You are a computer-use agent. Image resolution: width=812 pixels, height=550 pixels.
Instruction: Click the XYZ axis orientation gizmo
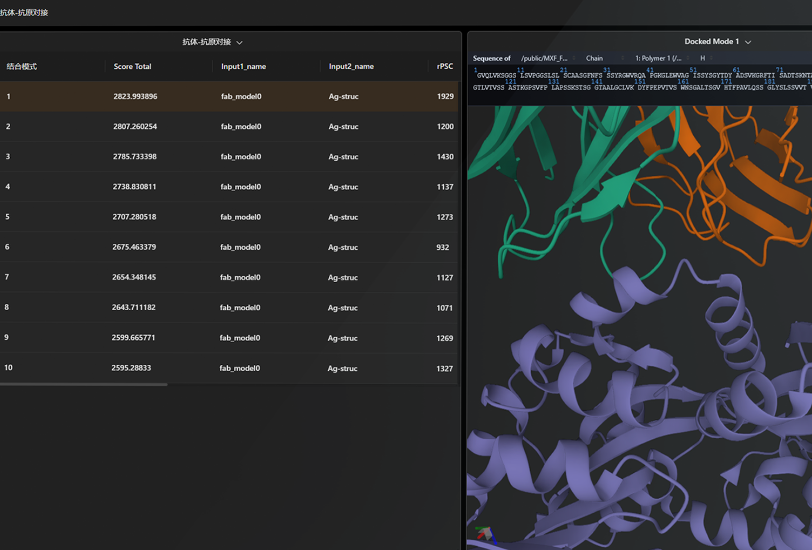[485, 535]
